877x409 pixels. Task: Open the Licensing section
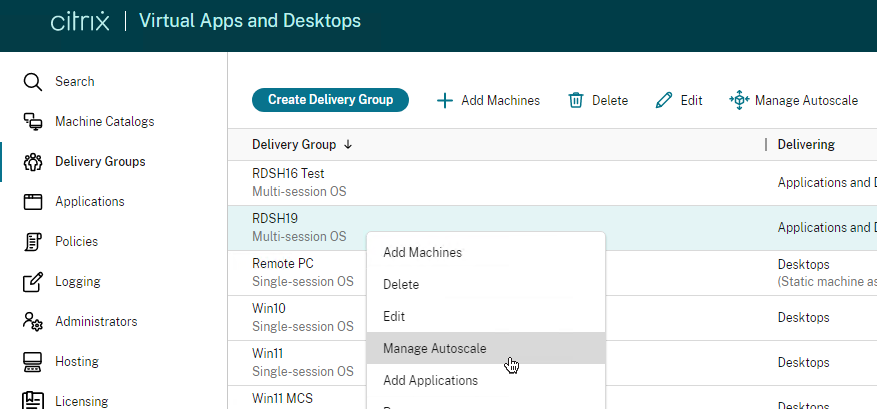click(82, 402)
